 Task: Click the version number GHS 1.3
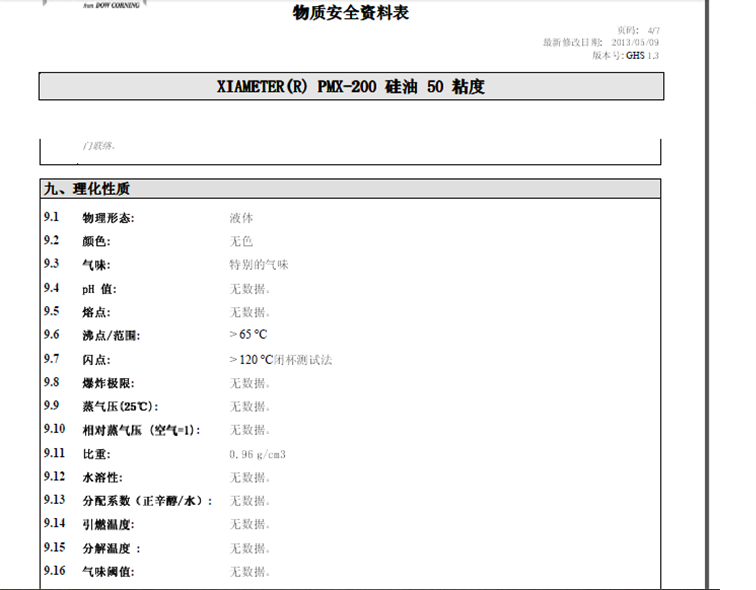(x=642, y=55)
